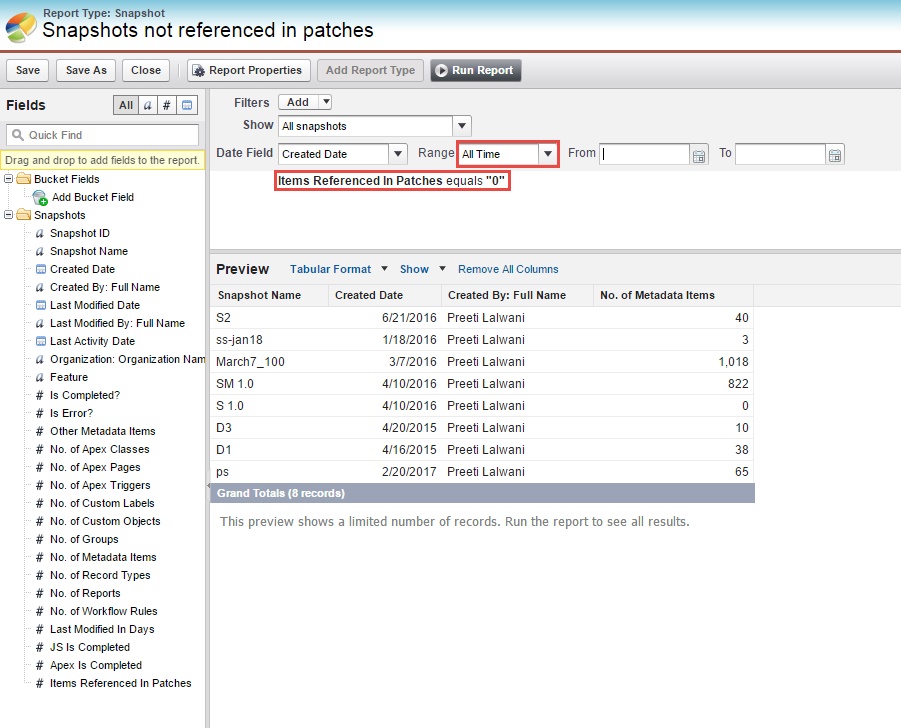
Task: Expand the Date Field Created Date dropdown
Action: pos(398,154)
